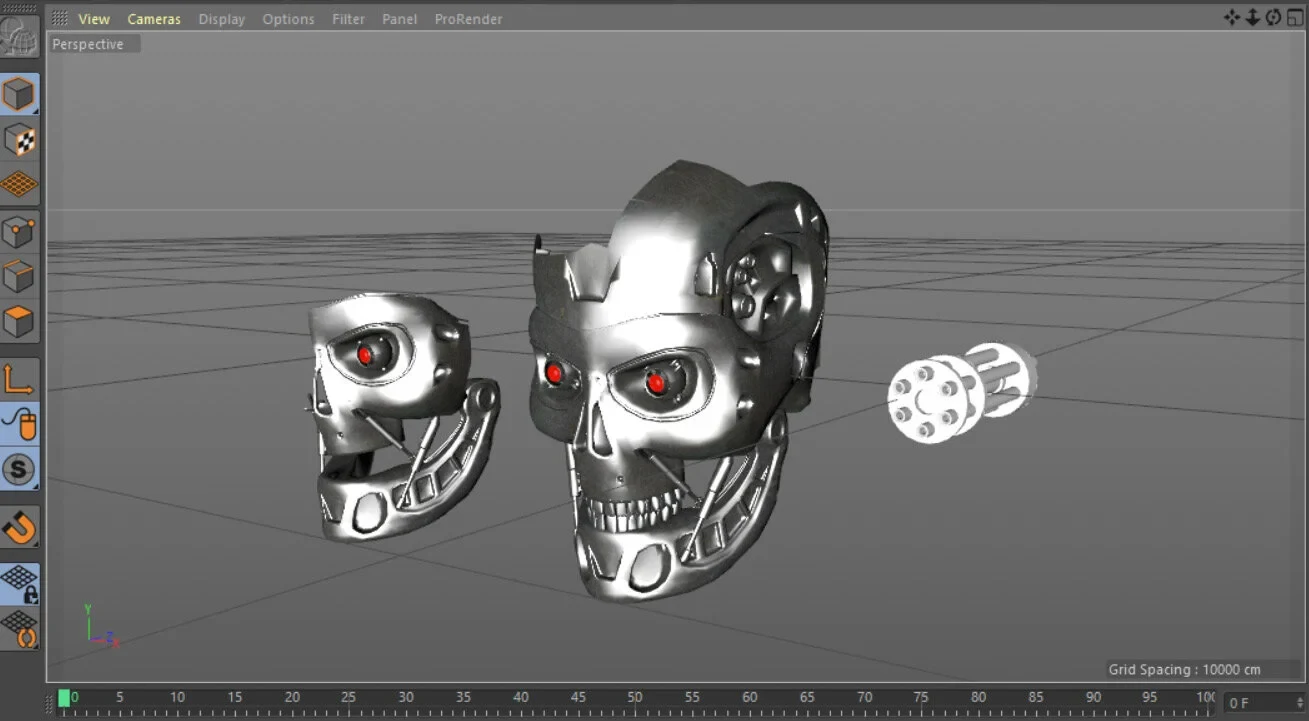
Task: Select the Workplane orange grid icon
Action: [19, 184]
